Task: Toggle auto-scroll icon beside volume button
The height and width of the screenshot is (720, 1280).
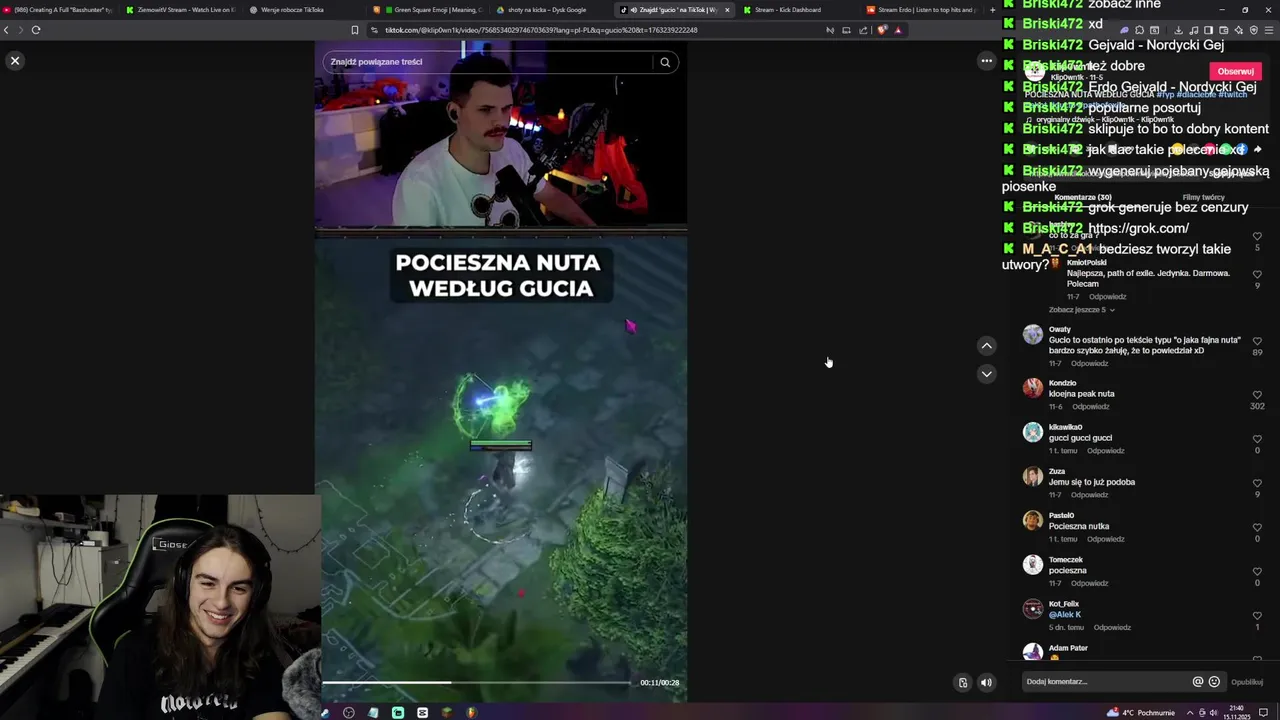Action: [963, 683]
